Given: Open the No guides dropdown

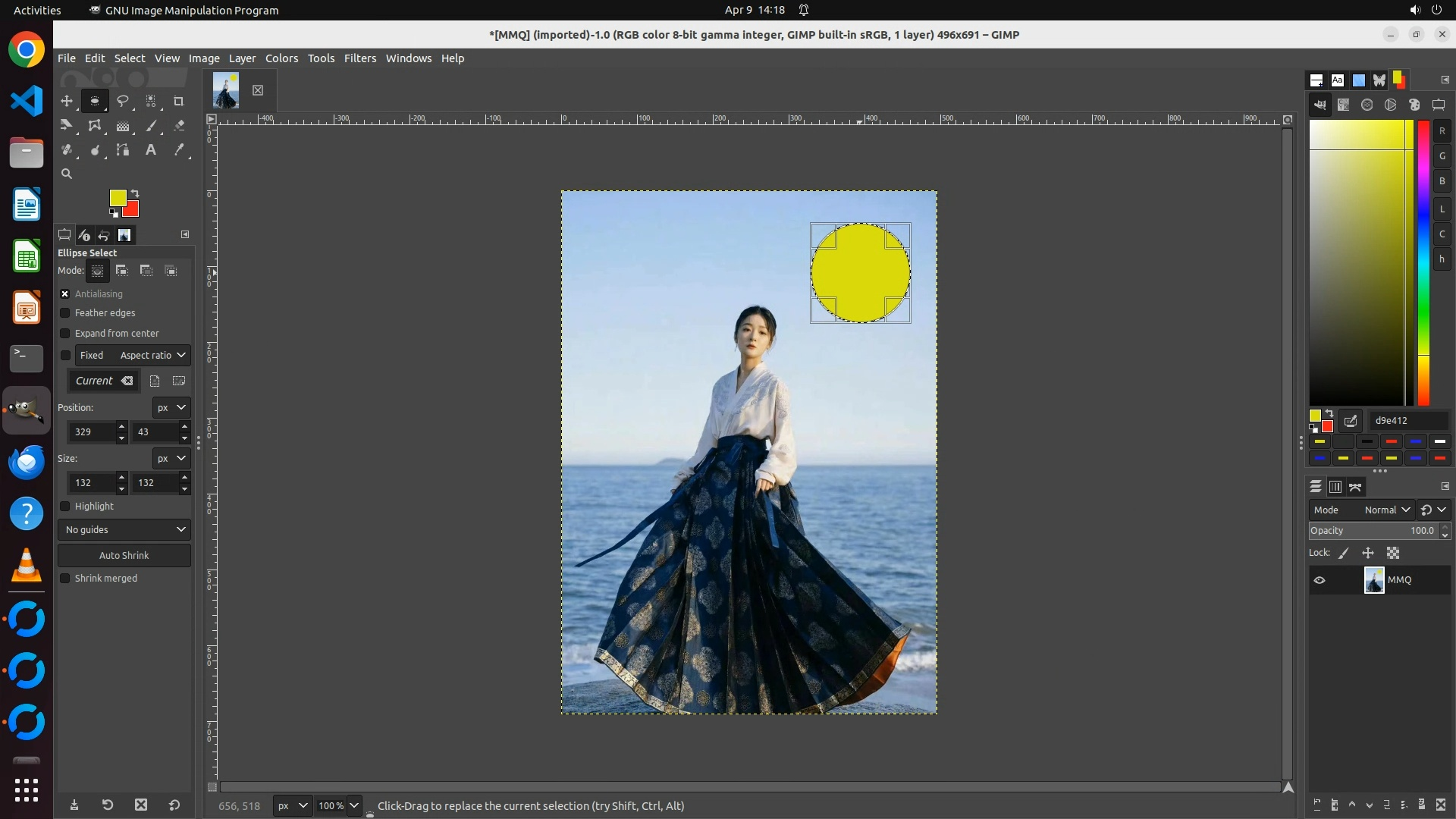Looking at the screenshot, I should click(x=124, y=530).
